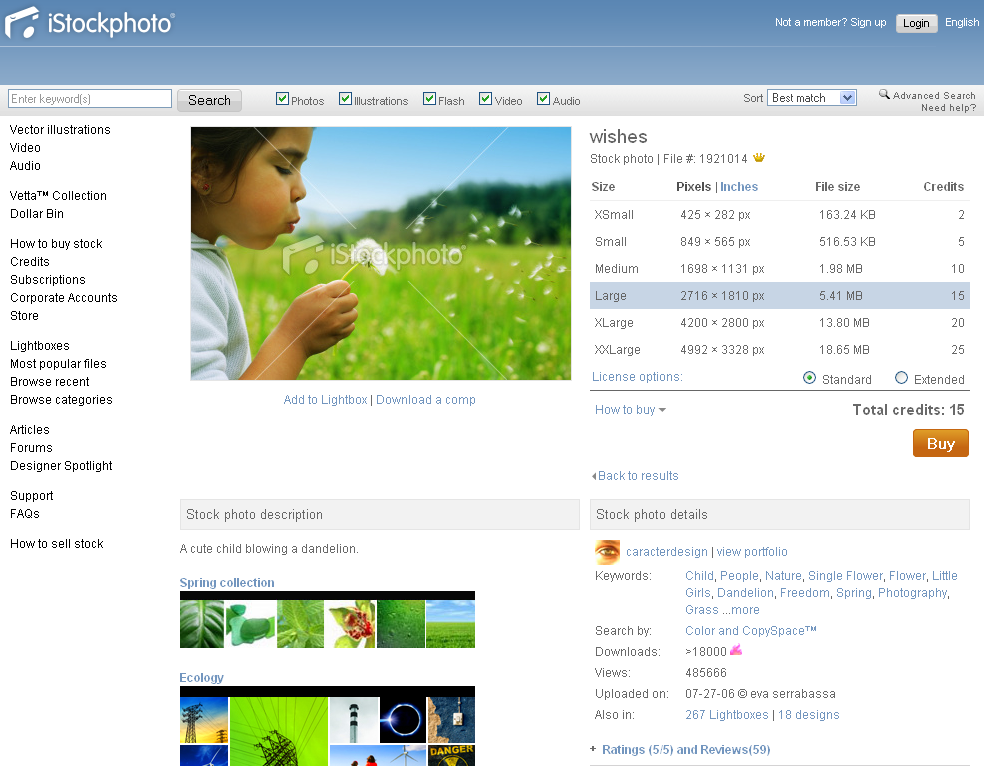This screenshot has height=766, width=984.
Task: Click the gold crown icon beside file number
Action: 759,158
